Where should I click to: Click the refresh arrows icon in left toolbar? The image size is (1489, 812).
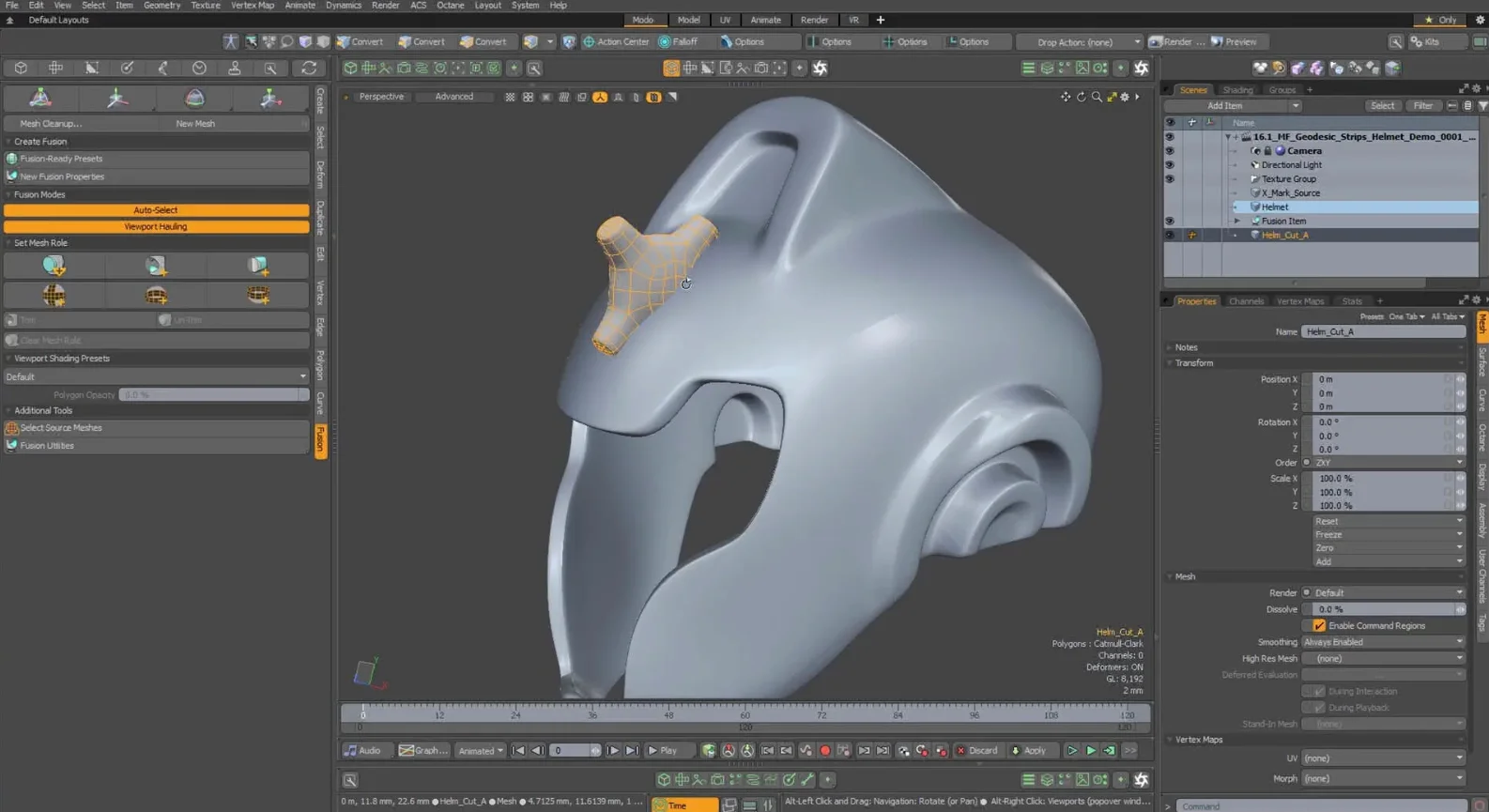pos(309,68)
